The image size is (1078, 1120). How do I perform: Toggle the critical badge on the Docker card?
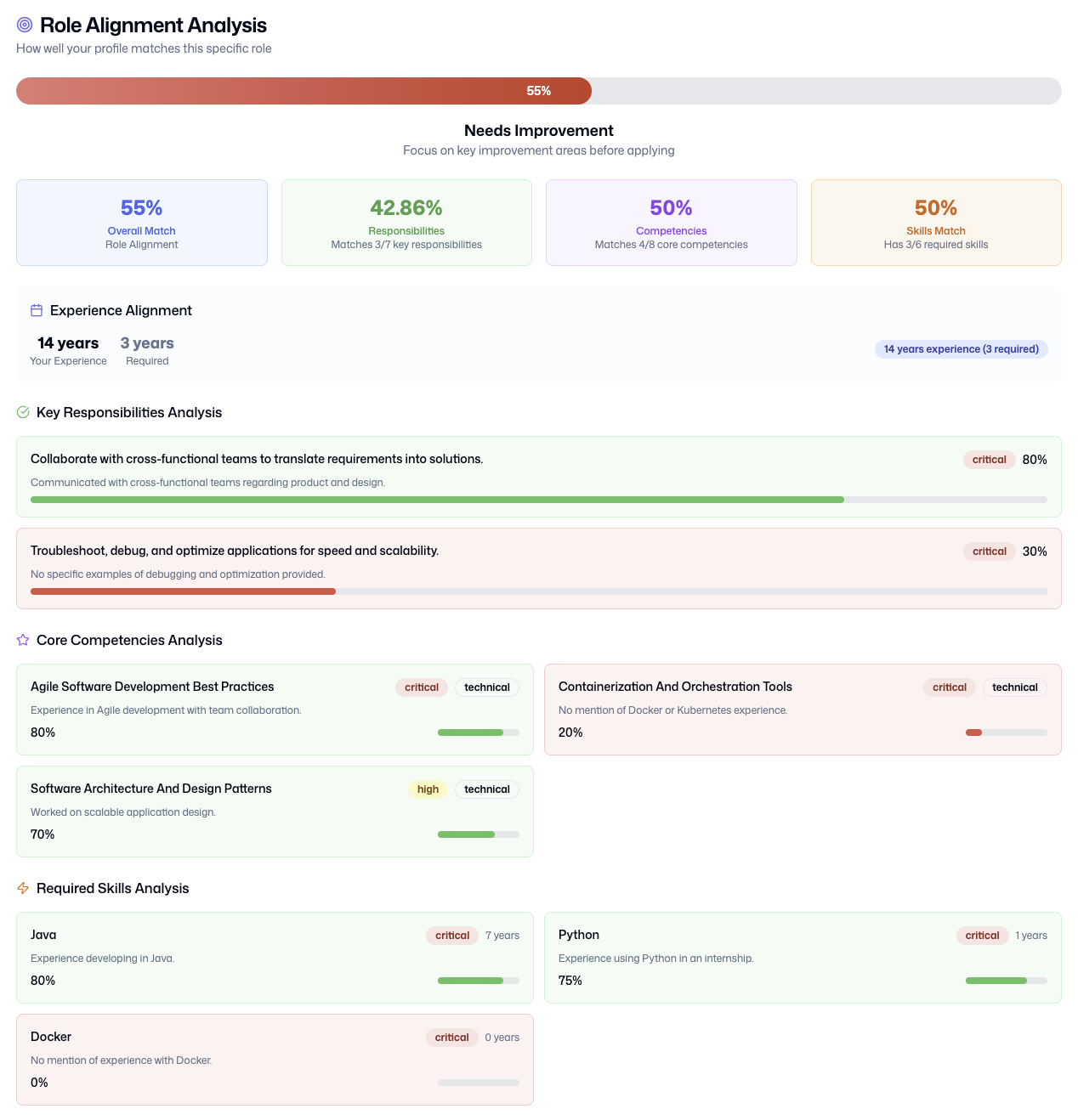[x=451, y=1037]
